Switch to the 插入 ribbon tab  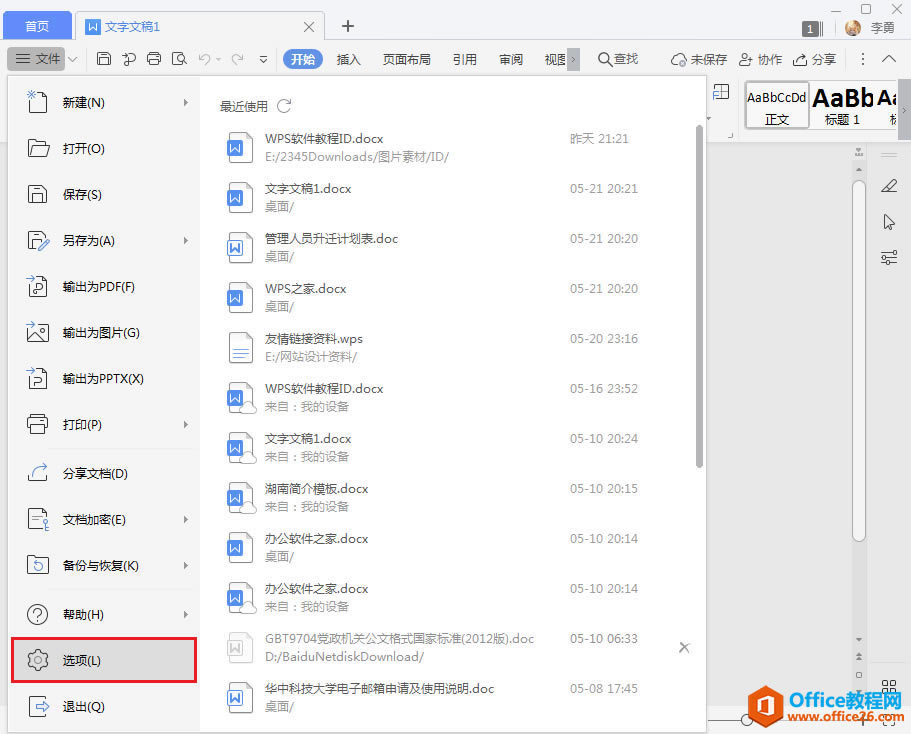click(x=349, y=59)
